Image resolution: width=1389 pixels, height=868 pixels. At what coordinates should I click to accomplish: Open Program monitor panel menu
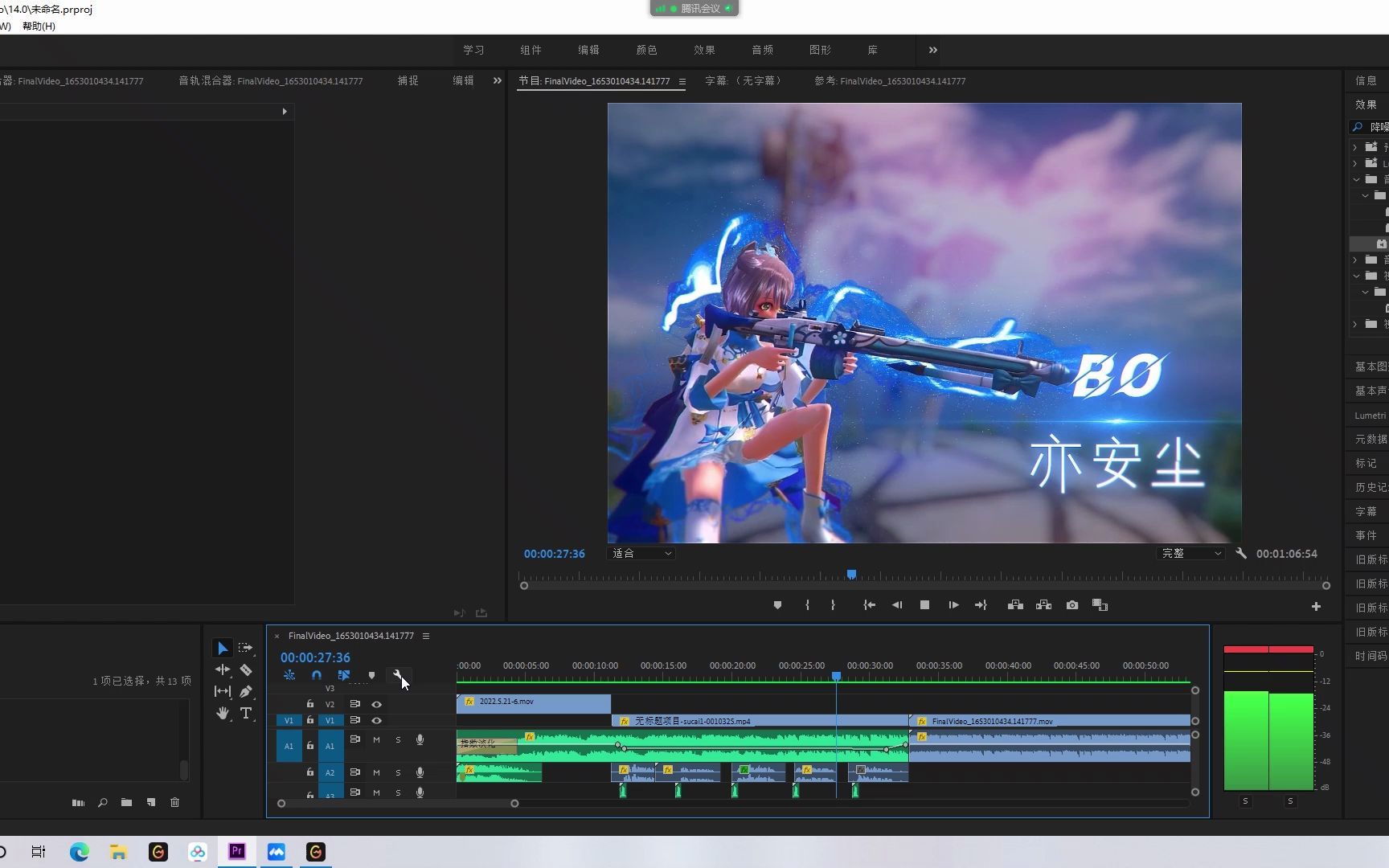pyautogui.click(x=682, y=81)
